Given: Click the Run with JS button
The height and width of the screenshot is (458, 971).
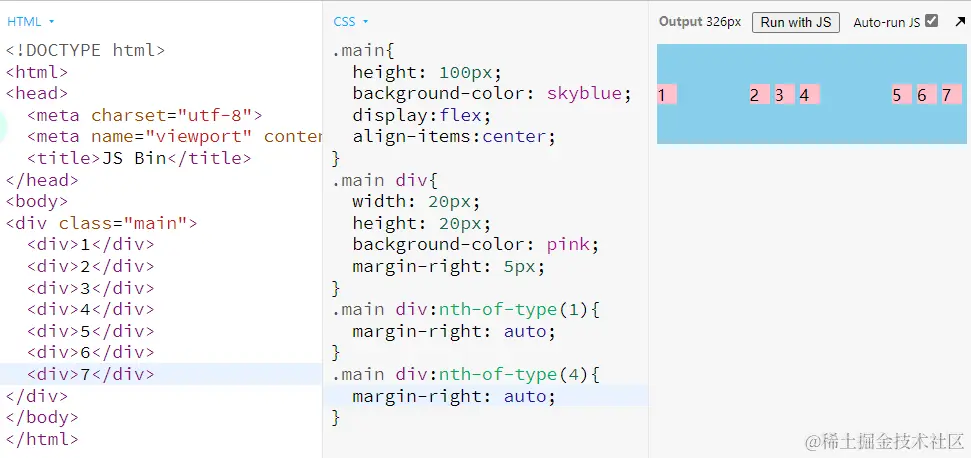Looking at the screenshot, I should [796, 22].
